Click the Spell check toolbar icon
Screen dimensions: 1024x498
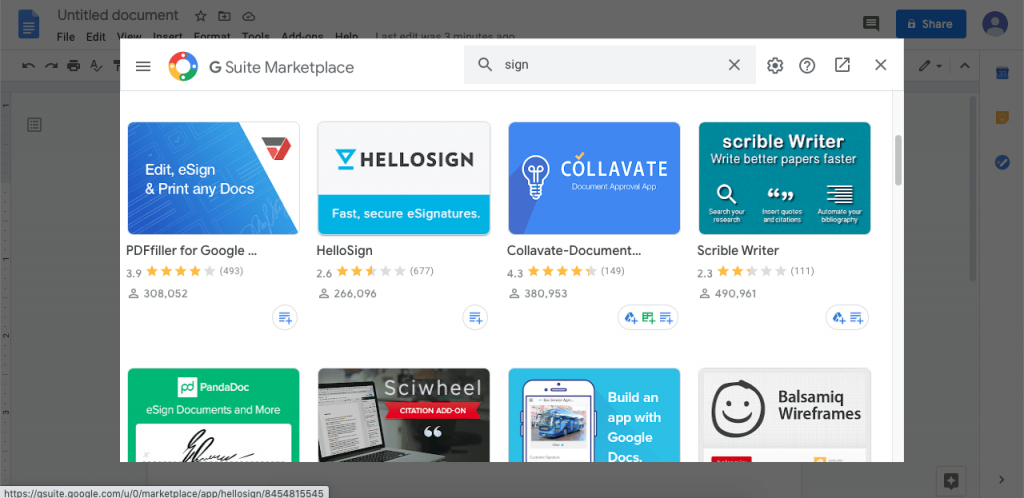coord(96,65)
